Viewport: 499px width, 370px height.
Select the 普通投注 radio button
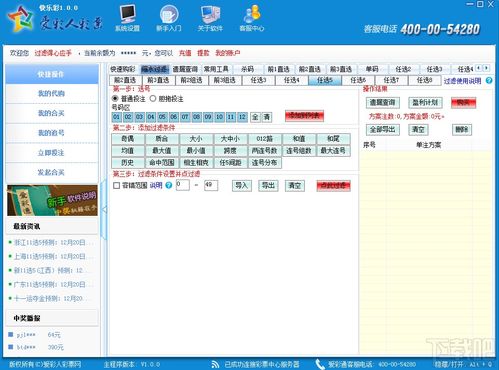click(x=115, y=99)
